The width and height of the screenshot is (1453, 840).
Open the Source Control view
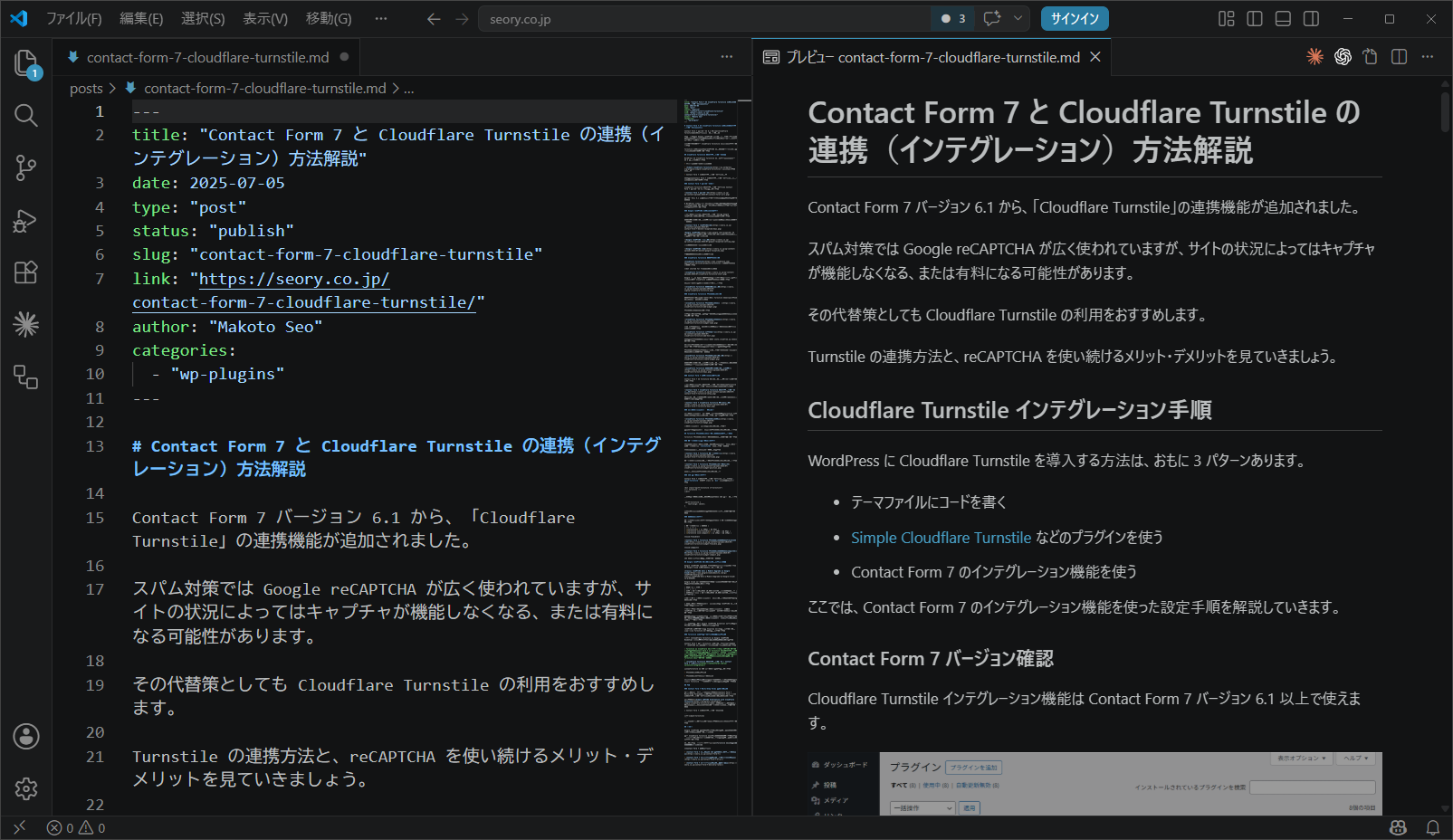26,167
